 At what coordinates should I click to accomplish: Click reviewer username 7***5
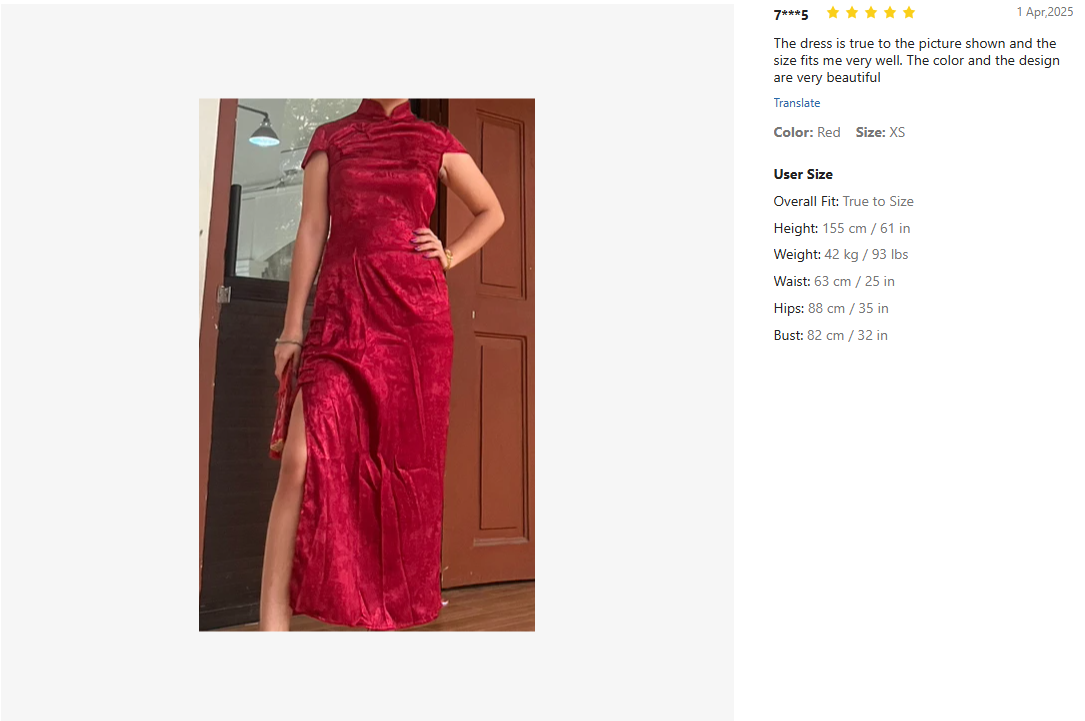pyautogui.click(x=791, y=14)
